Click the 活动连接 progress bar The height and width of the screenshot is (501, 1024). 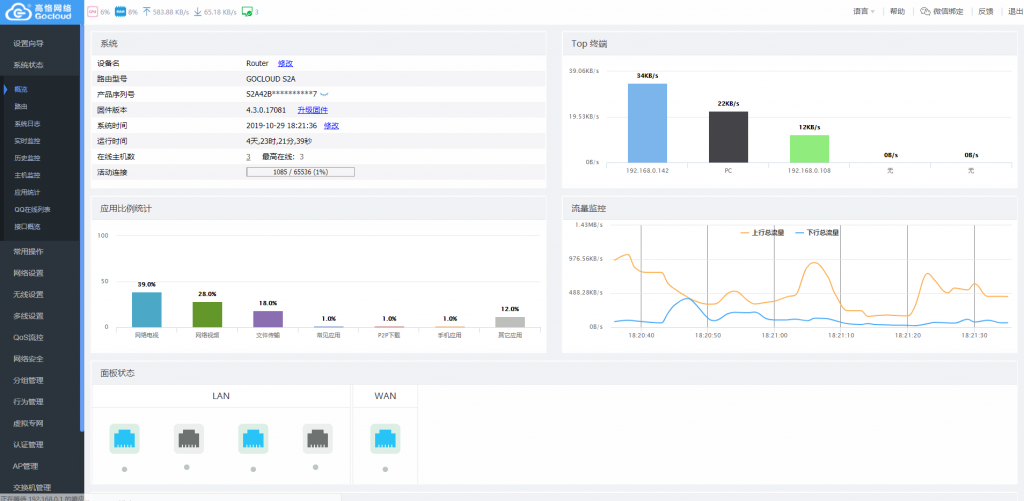[x=300, y=172]
